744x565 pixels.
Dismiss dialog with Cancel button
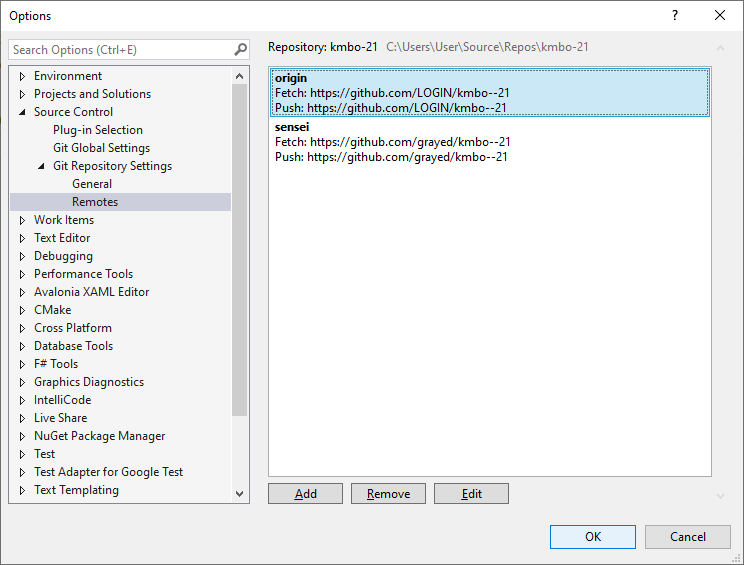[688, 537]
